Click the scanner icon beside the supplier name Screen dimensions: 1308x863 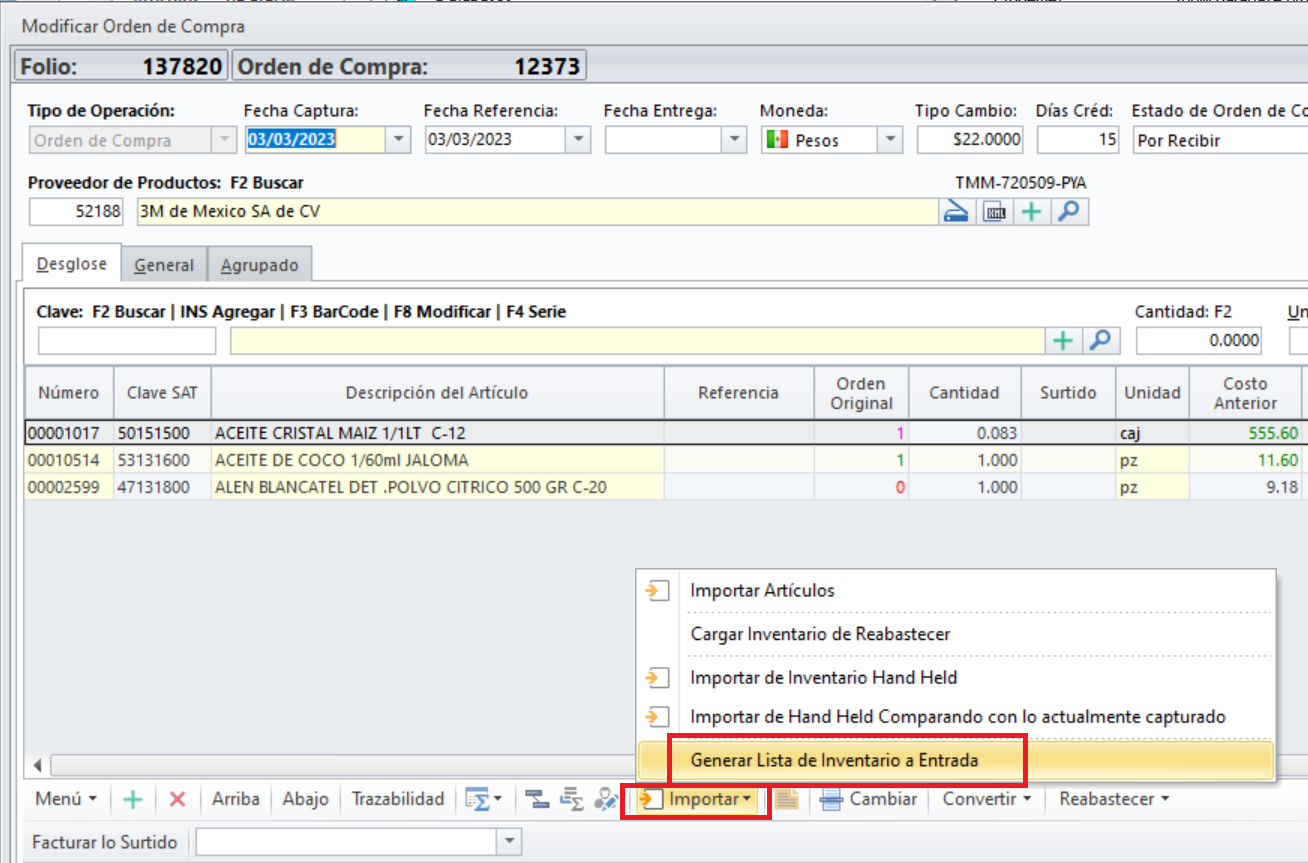coord(957,212)
